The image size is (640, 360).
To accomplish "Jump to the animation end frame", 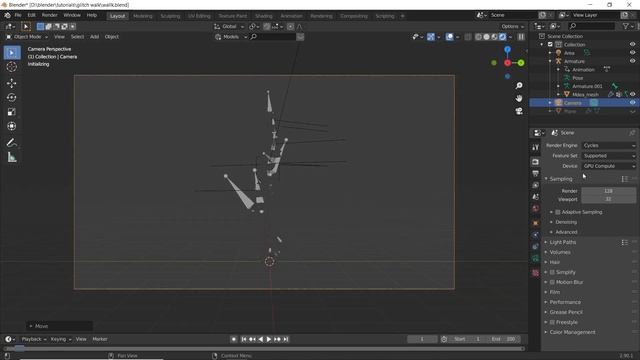I will pyautogui.click(x=286, y=339).
